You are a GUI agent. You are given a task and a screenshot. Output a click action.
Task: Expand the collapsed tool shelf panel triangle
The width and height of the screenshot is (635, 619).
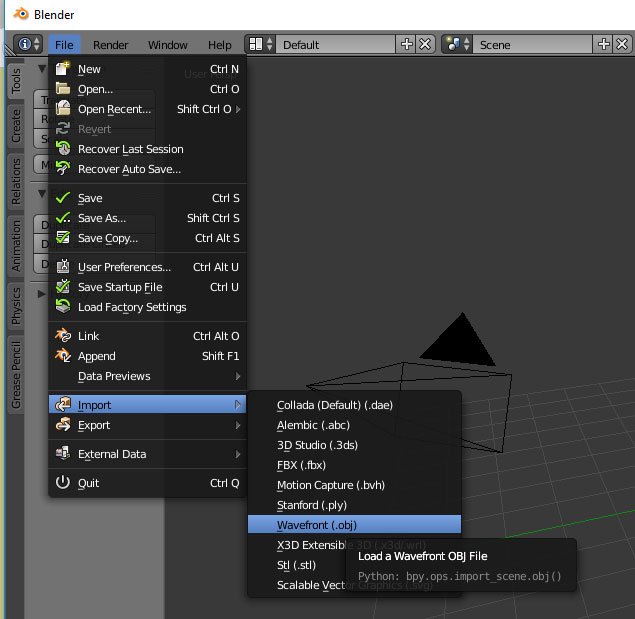pyautogui.click(x=41, y=294)
